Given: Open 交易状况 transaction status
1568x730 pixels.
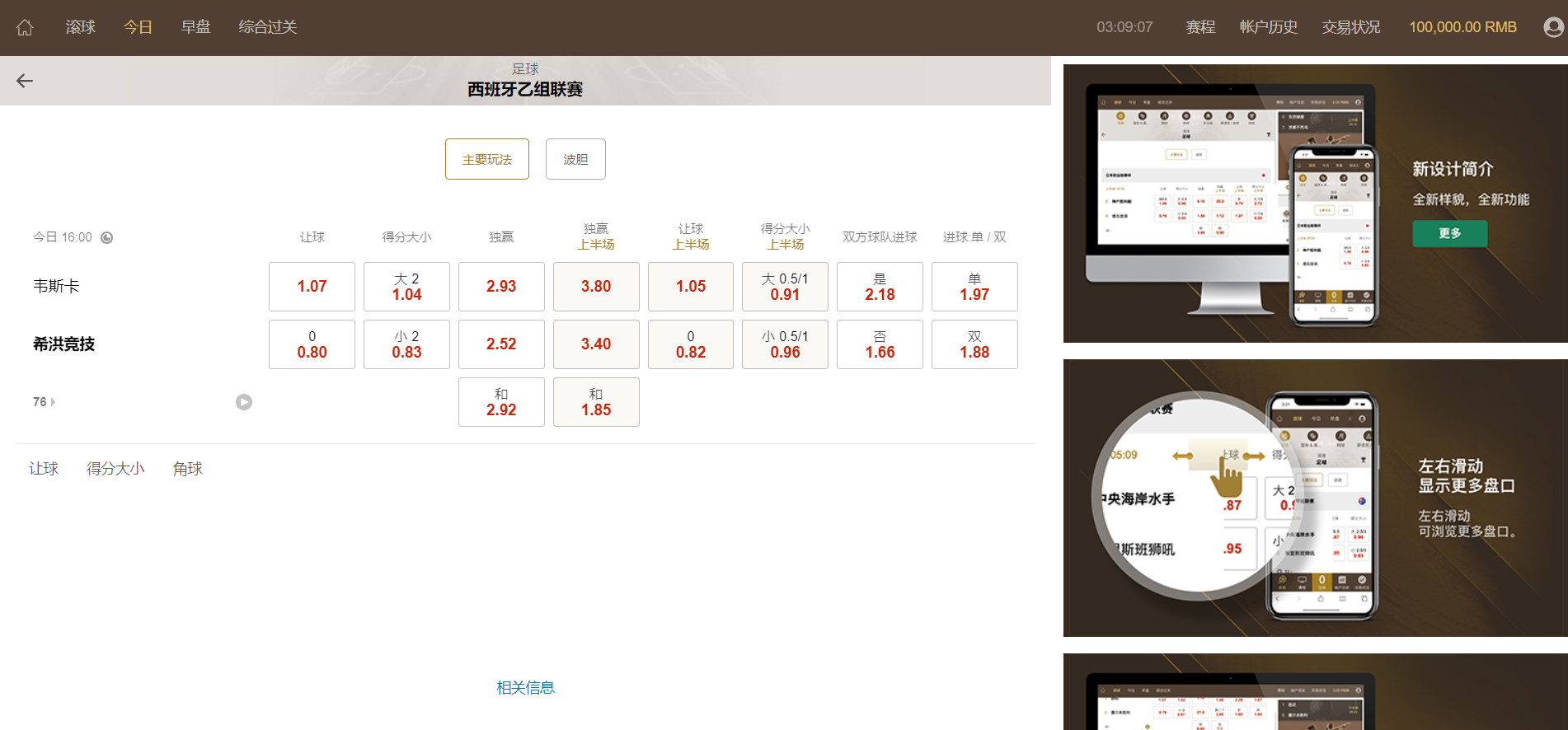Looking at the screenshot, I should tap(1350, 27).
